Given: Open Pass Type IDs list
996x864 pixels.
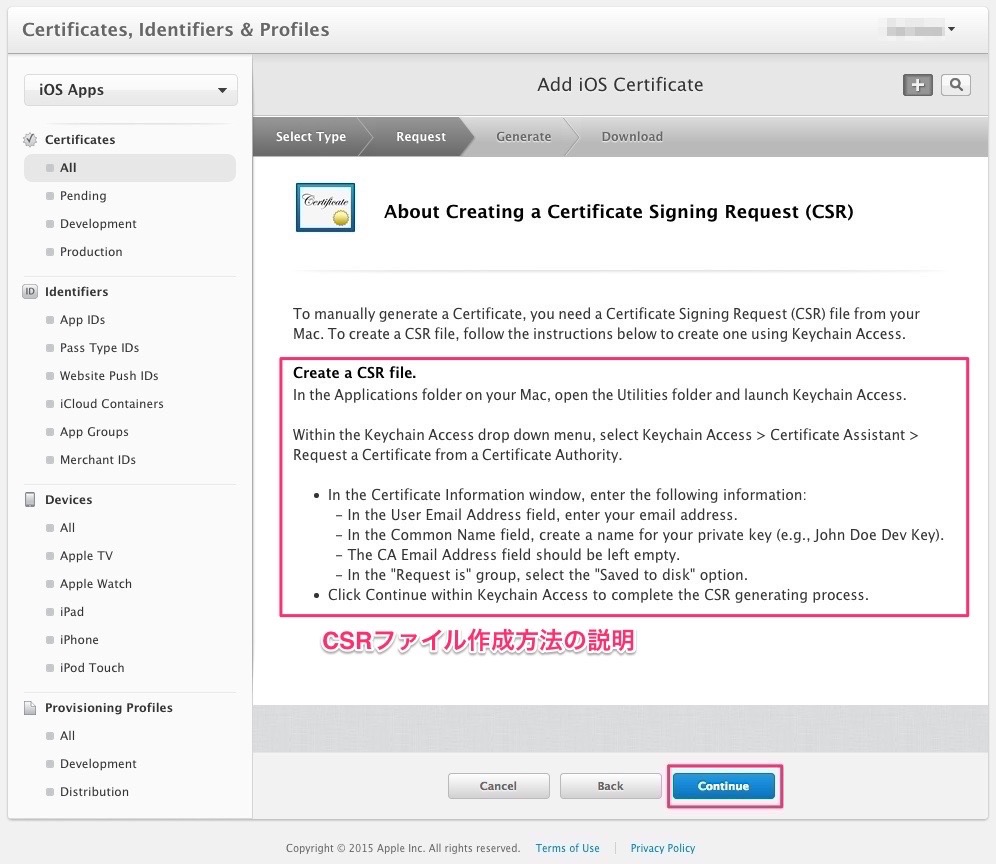Looking at the screenshot, I should coord(99,348).
